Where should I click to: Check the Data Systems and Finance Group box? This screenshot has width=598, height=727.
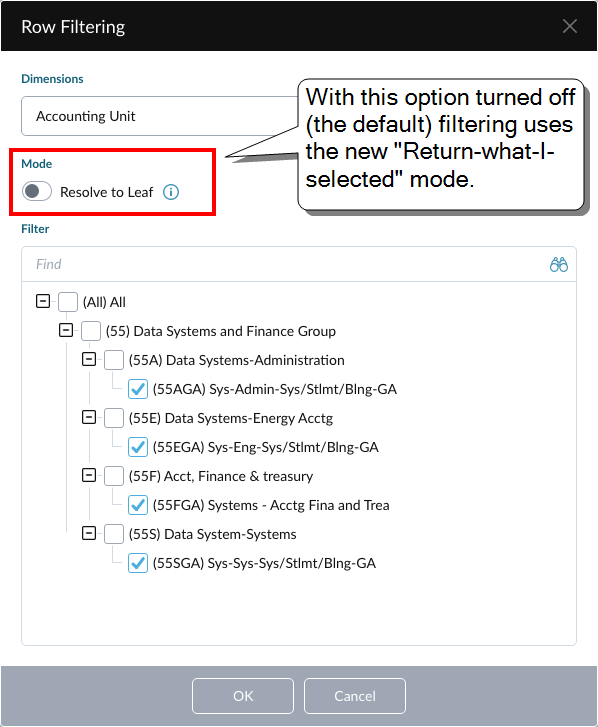pos(91,331)
